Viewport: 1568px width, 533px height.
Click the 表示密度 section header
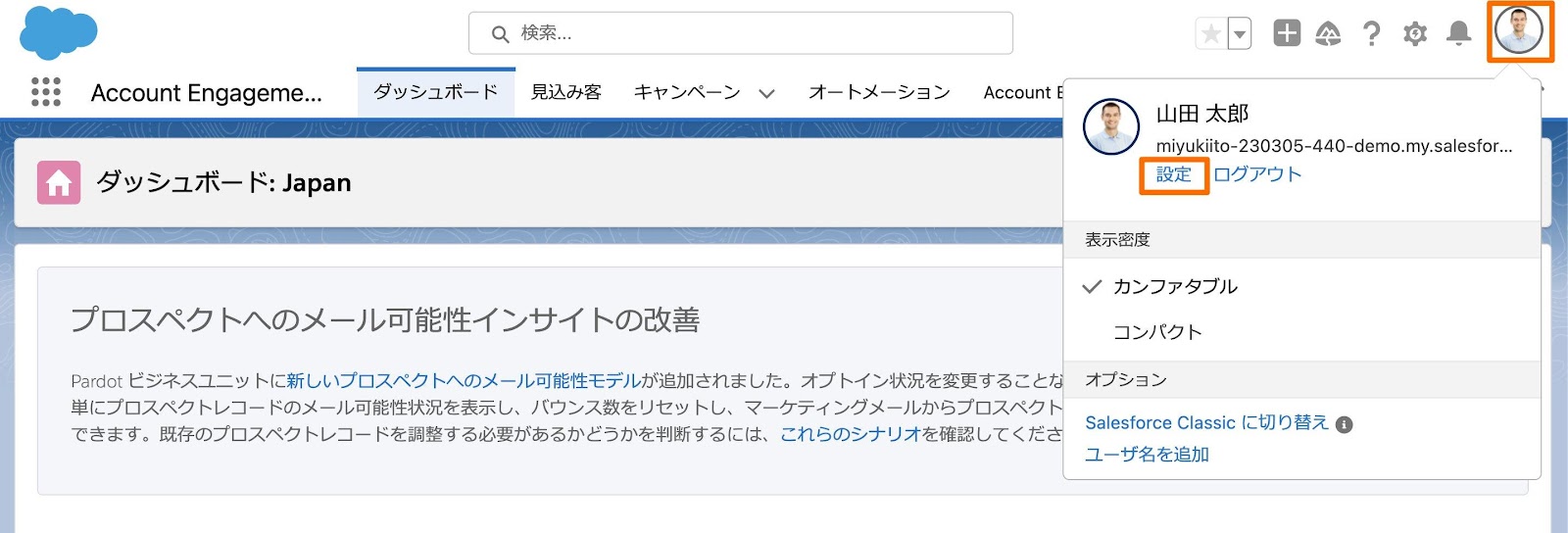click(1117, 240)
